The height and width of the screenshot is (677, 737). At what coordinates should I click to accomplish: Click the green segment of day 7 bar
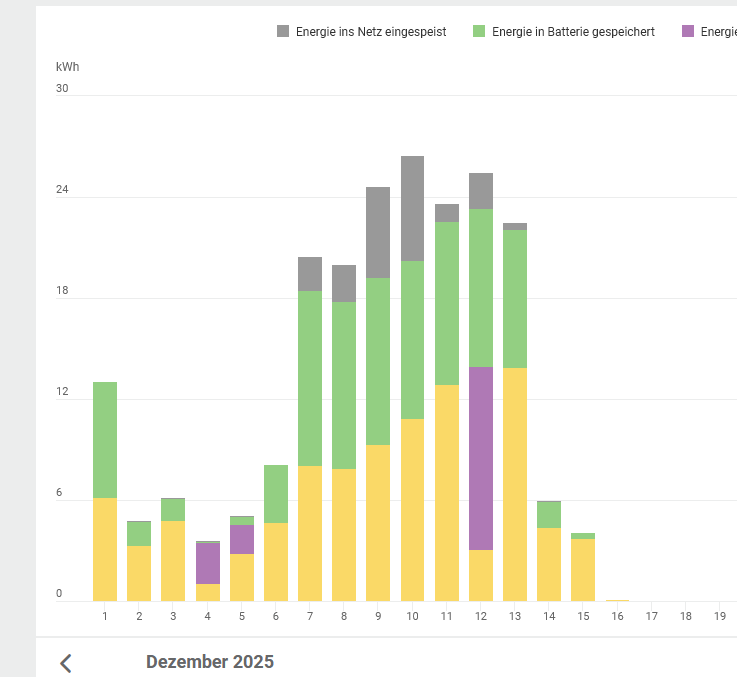[310, 378]
